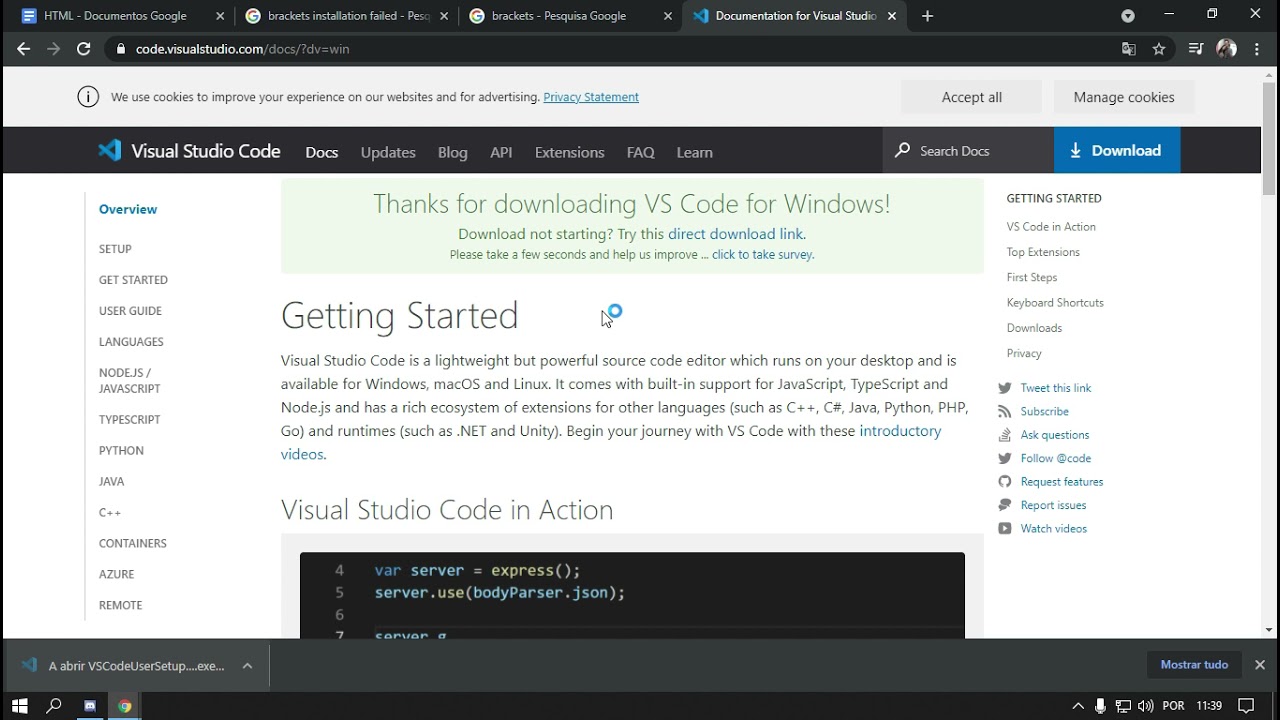Click the icon beside Report issues
Screen dimensions: 1280x720
1005,505
